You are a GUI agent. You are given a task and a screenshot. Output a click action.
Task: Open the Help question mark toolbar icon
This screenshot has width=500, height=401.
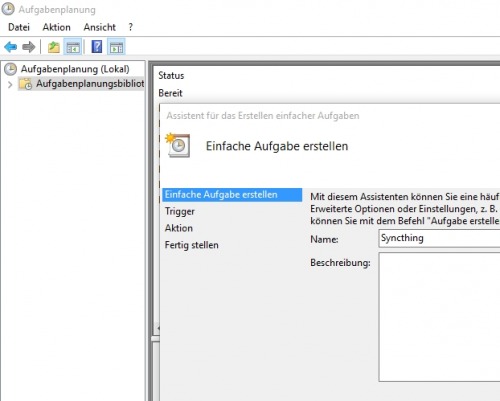click(97, 47)
